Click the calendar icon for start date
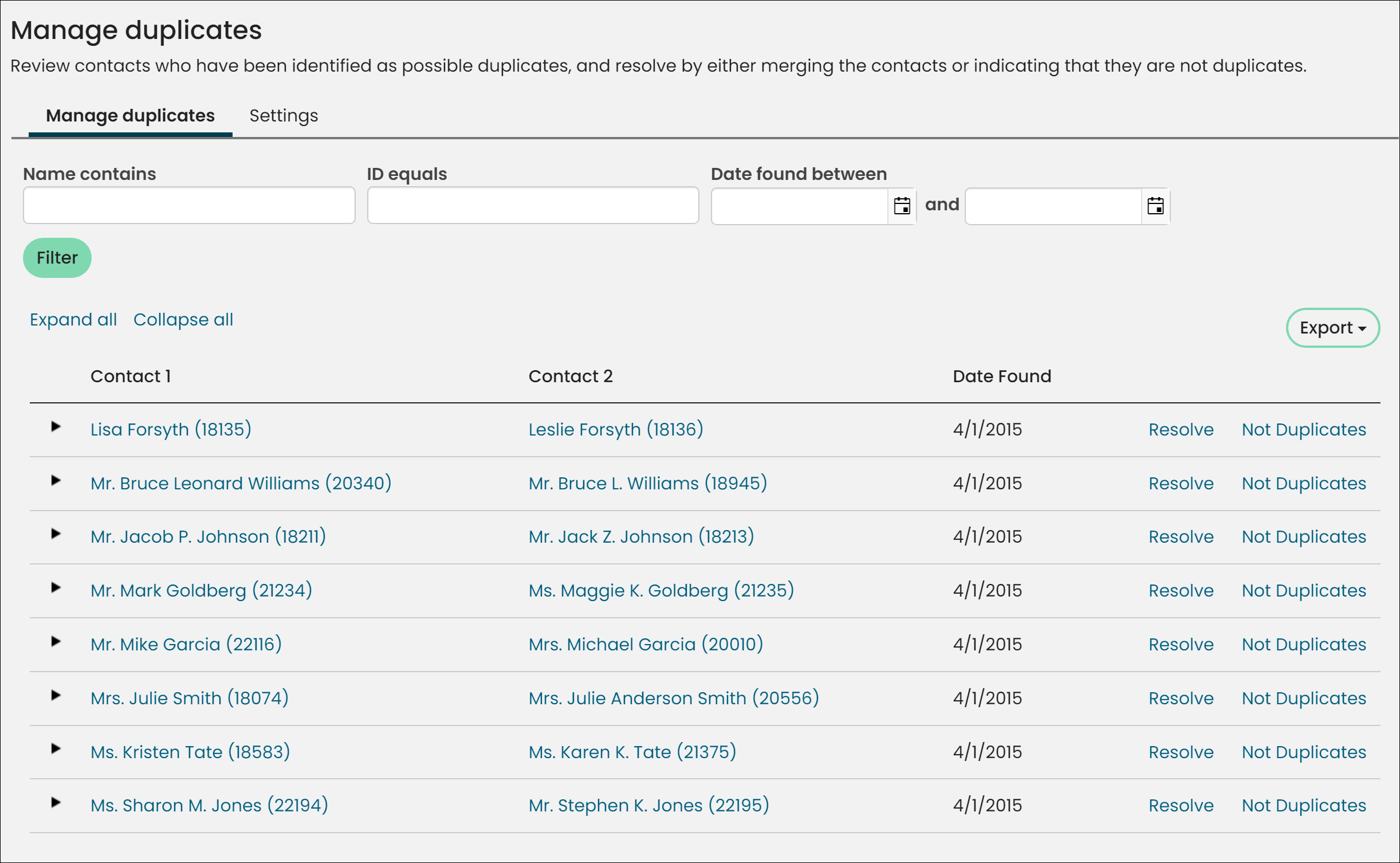The height and width of the screenshot is (863, 1400). 900,205
